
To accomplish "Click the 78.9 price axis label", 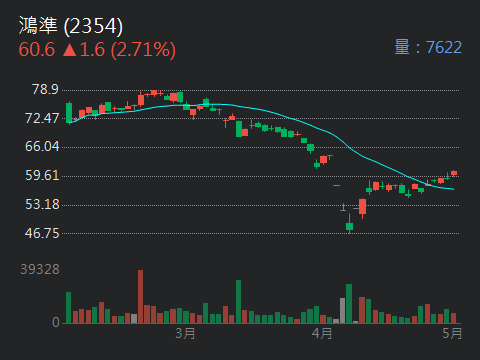I will pyautogui.click(x=45, y=89).
